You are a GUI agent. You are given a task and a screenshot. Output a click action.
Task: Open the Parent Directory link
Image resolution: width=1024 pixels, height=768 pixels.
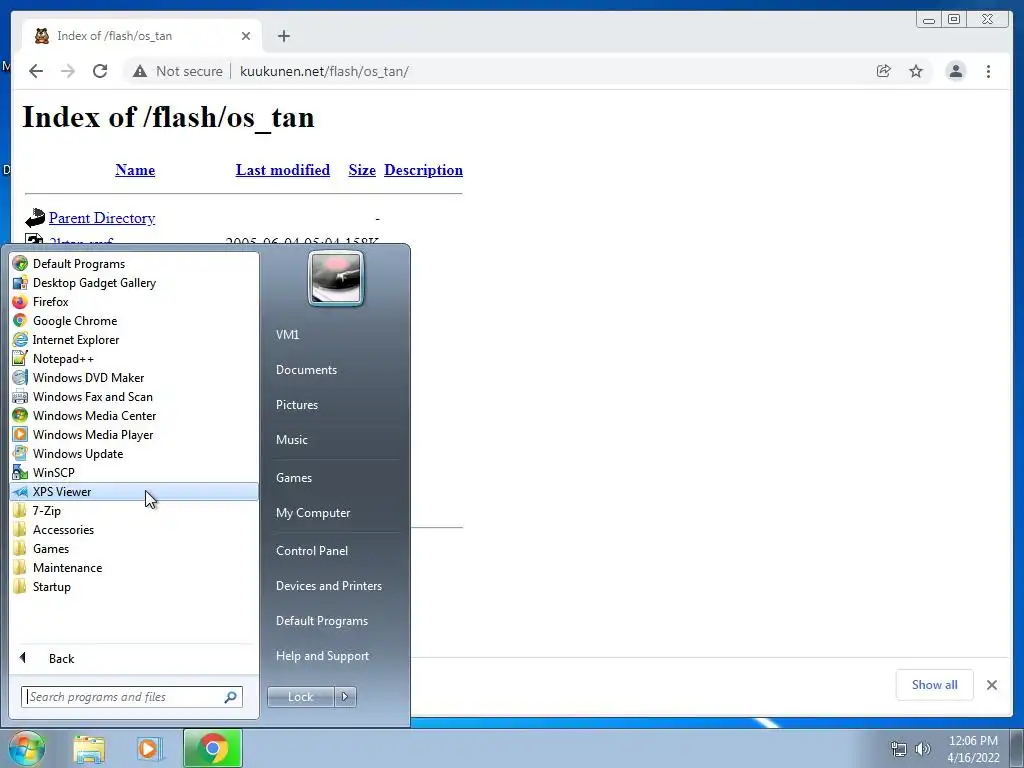102,218
